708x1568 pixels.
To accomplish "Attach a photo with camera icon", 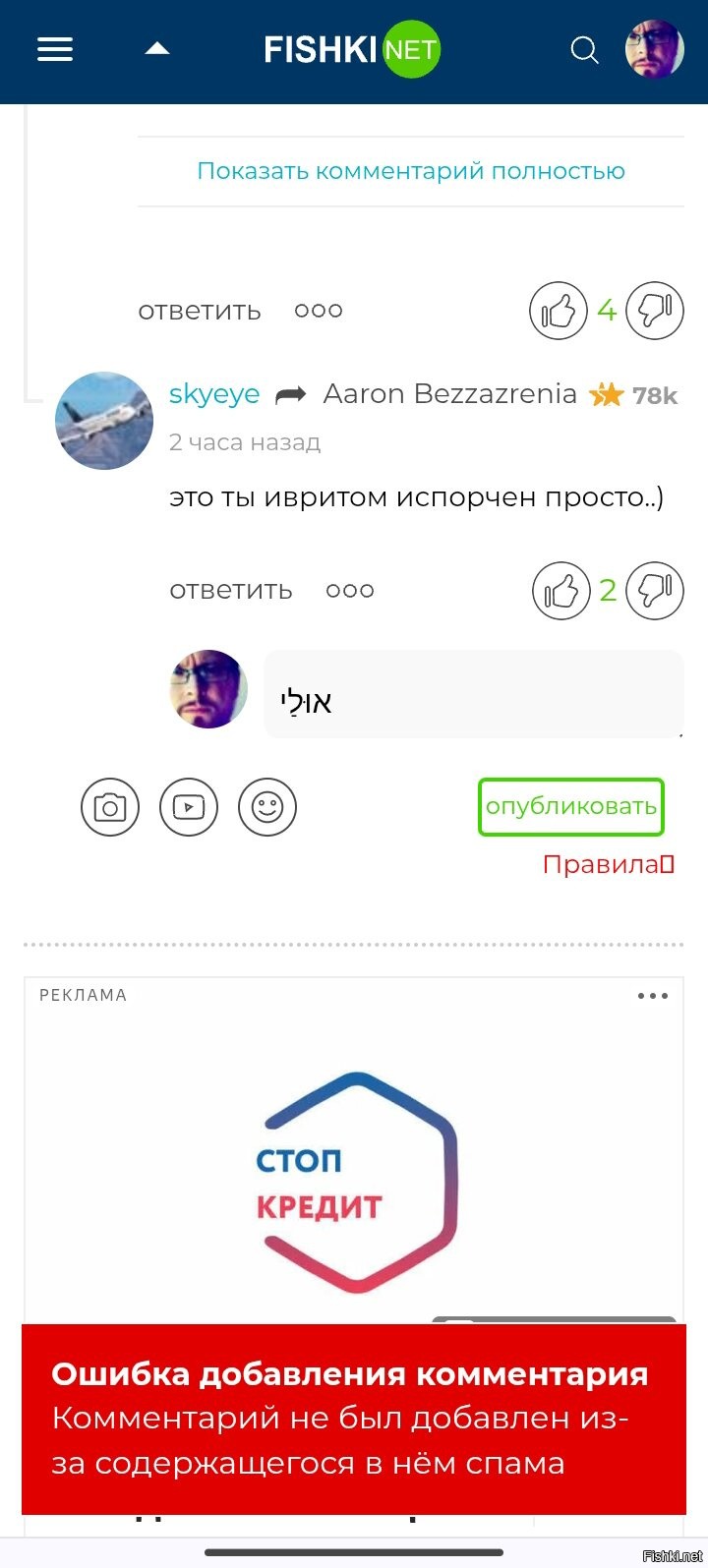I will click(110, 807).
